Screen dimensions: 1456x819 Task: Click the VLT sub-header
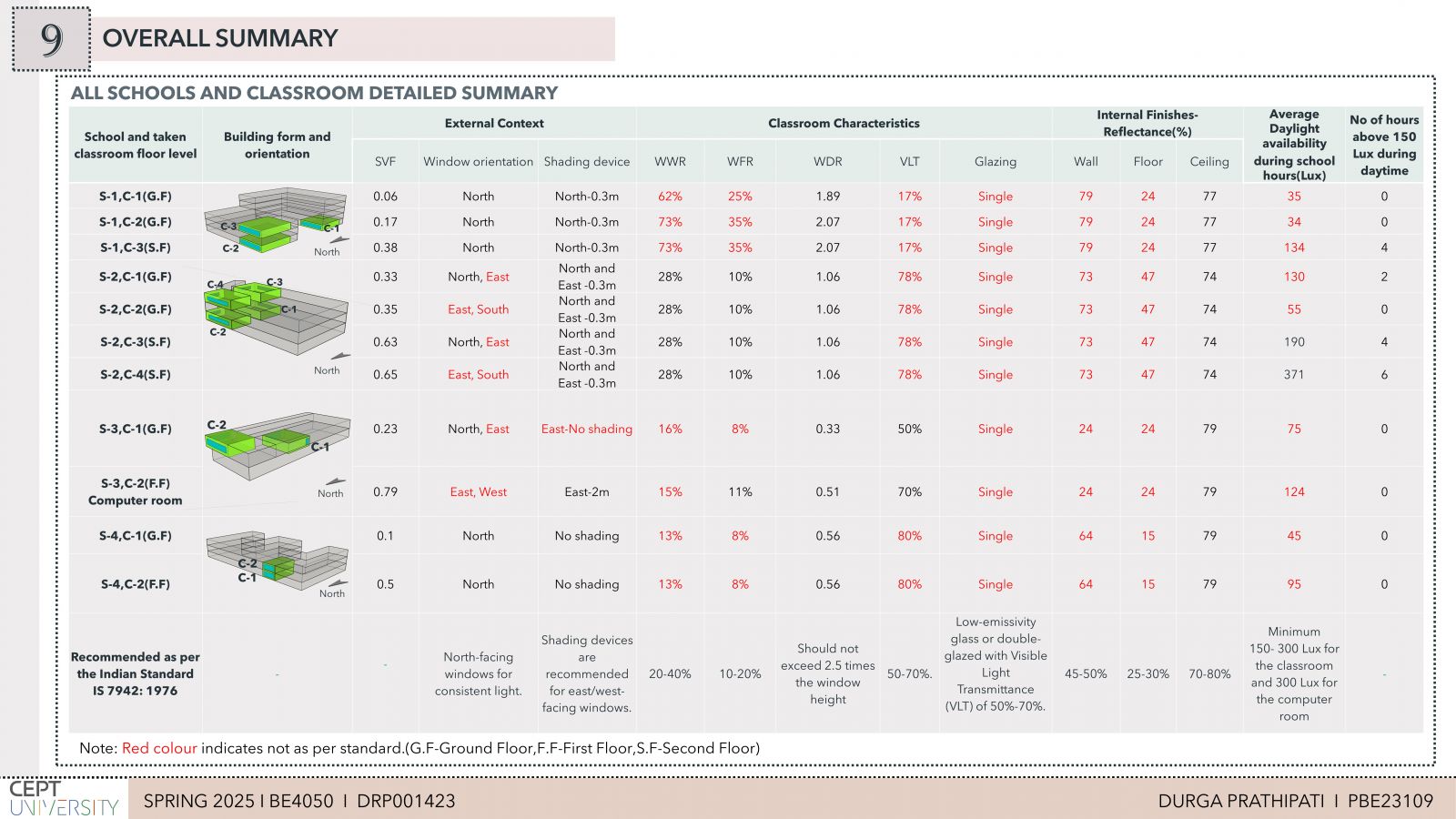(x=910, y=161)
